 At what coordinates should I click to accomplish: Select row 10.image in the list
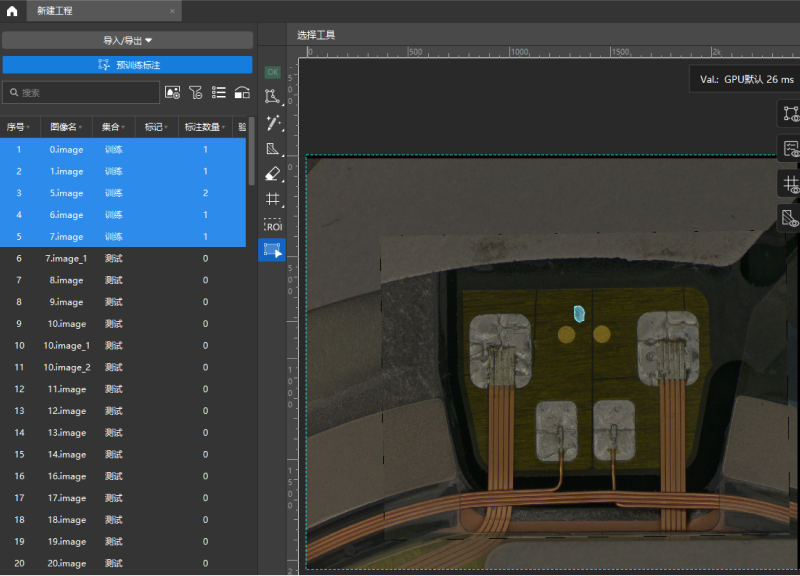point(123,324)
